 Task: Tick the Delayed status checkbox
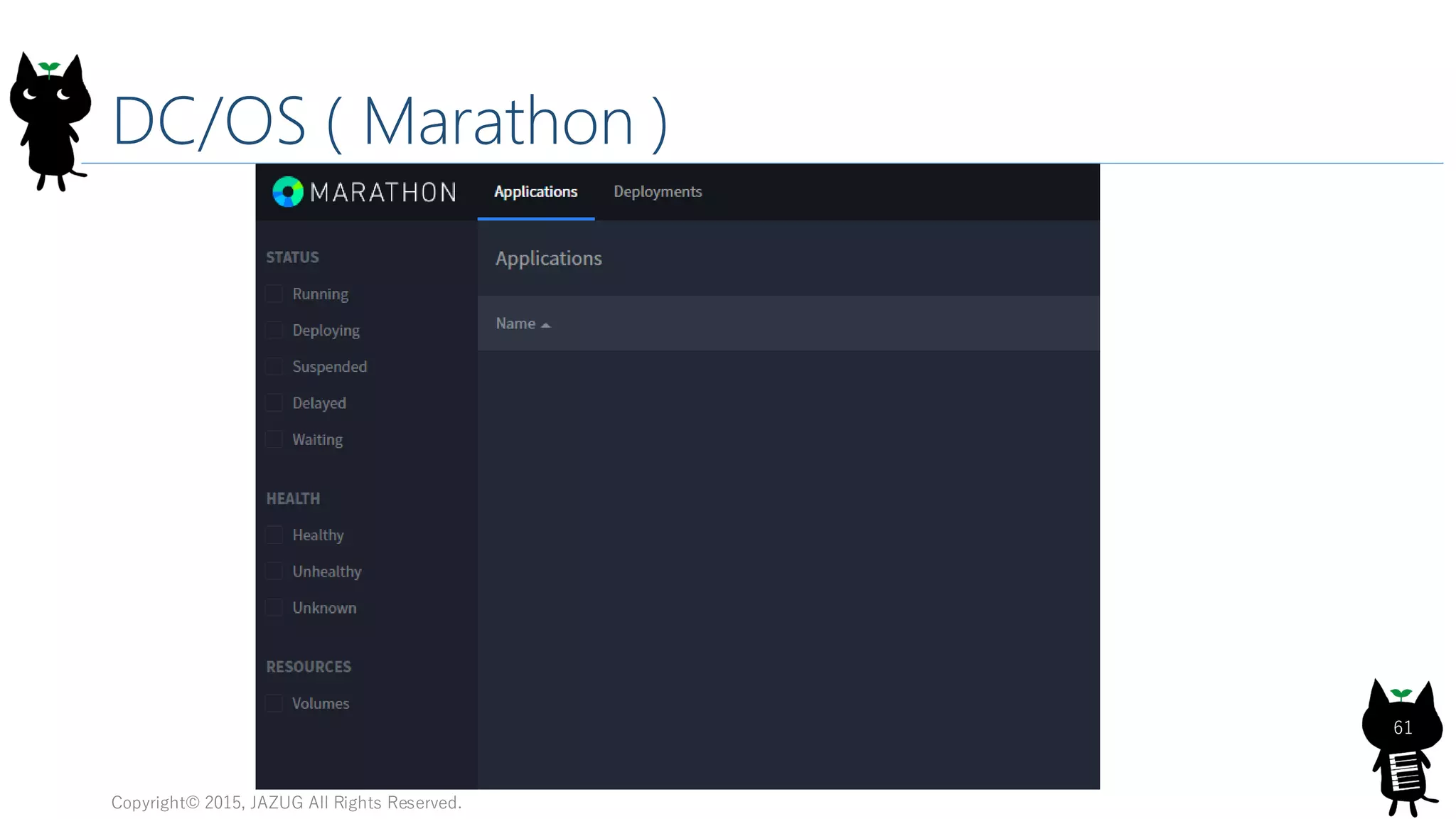[x=274, y=402]
